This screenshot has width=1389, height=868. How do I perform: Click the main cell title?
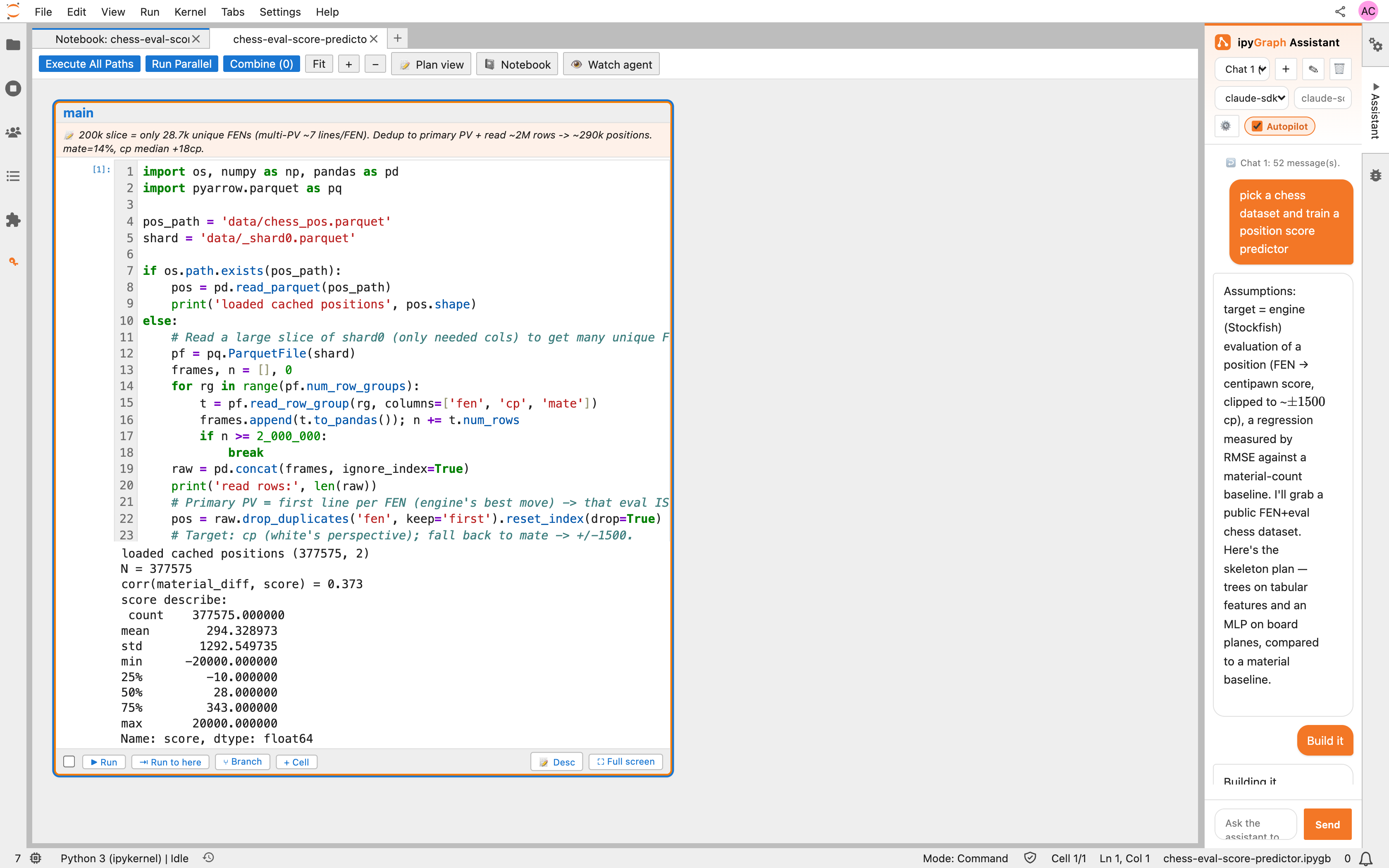point(78,113)
